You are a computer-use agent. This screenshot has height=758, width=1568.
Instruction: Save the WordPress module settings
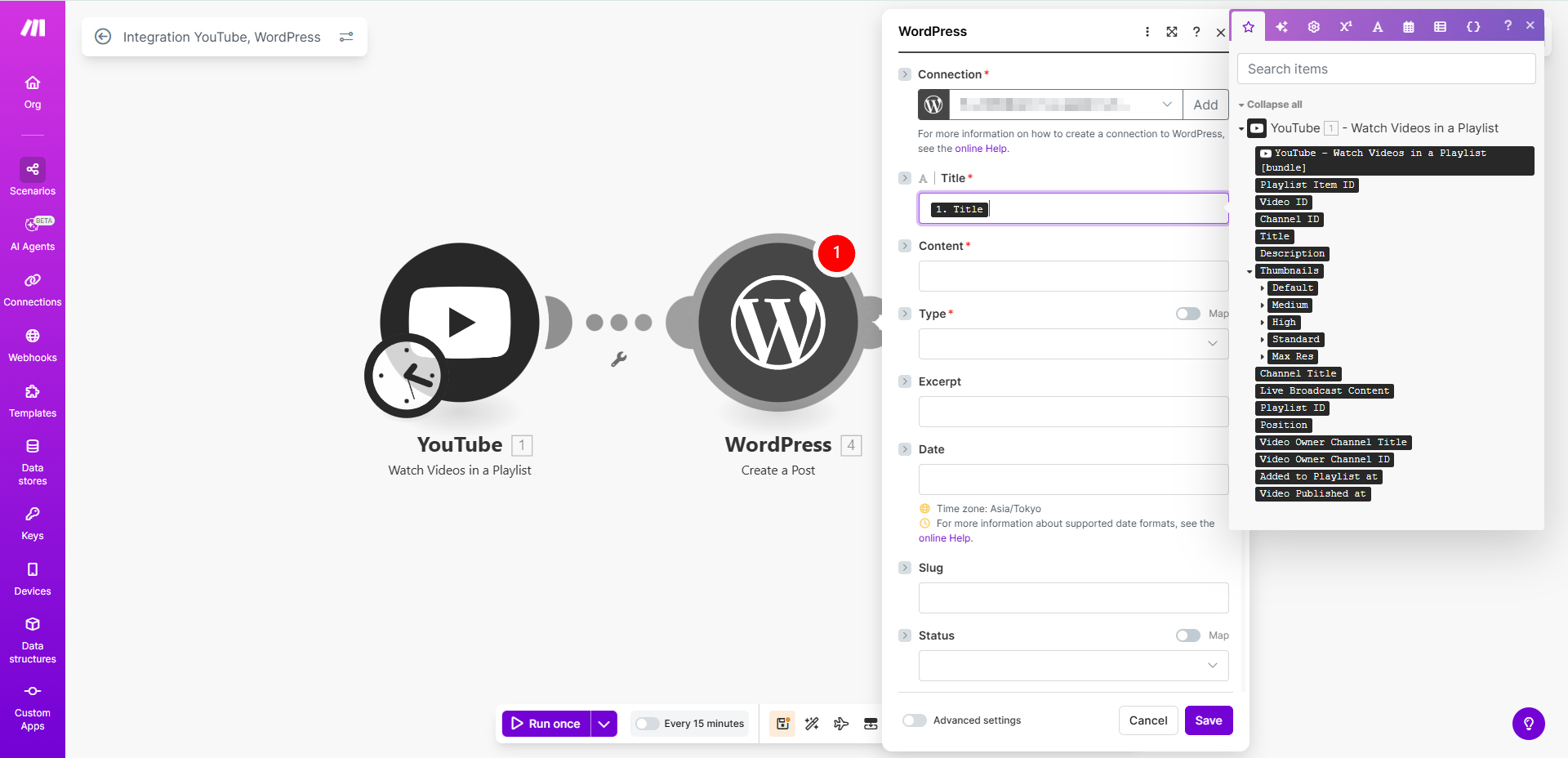1208,720
